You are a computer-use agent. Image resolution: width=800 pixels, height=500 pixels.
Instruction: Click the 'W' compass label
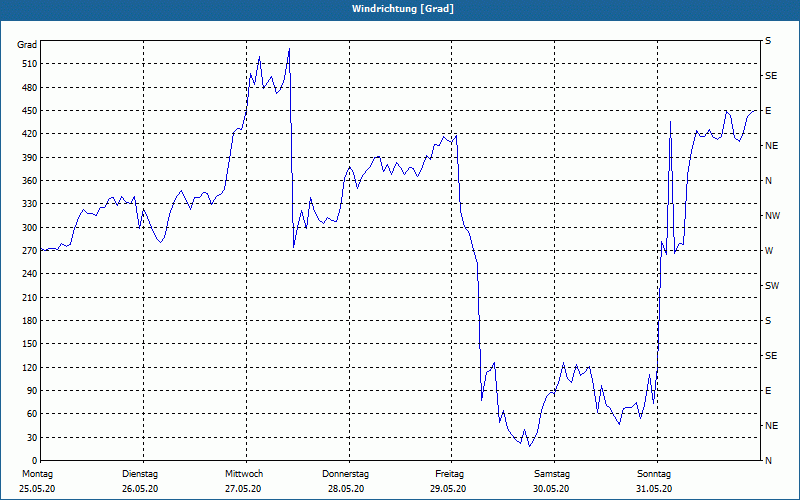click(x=769, y=251)
